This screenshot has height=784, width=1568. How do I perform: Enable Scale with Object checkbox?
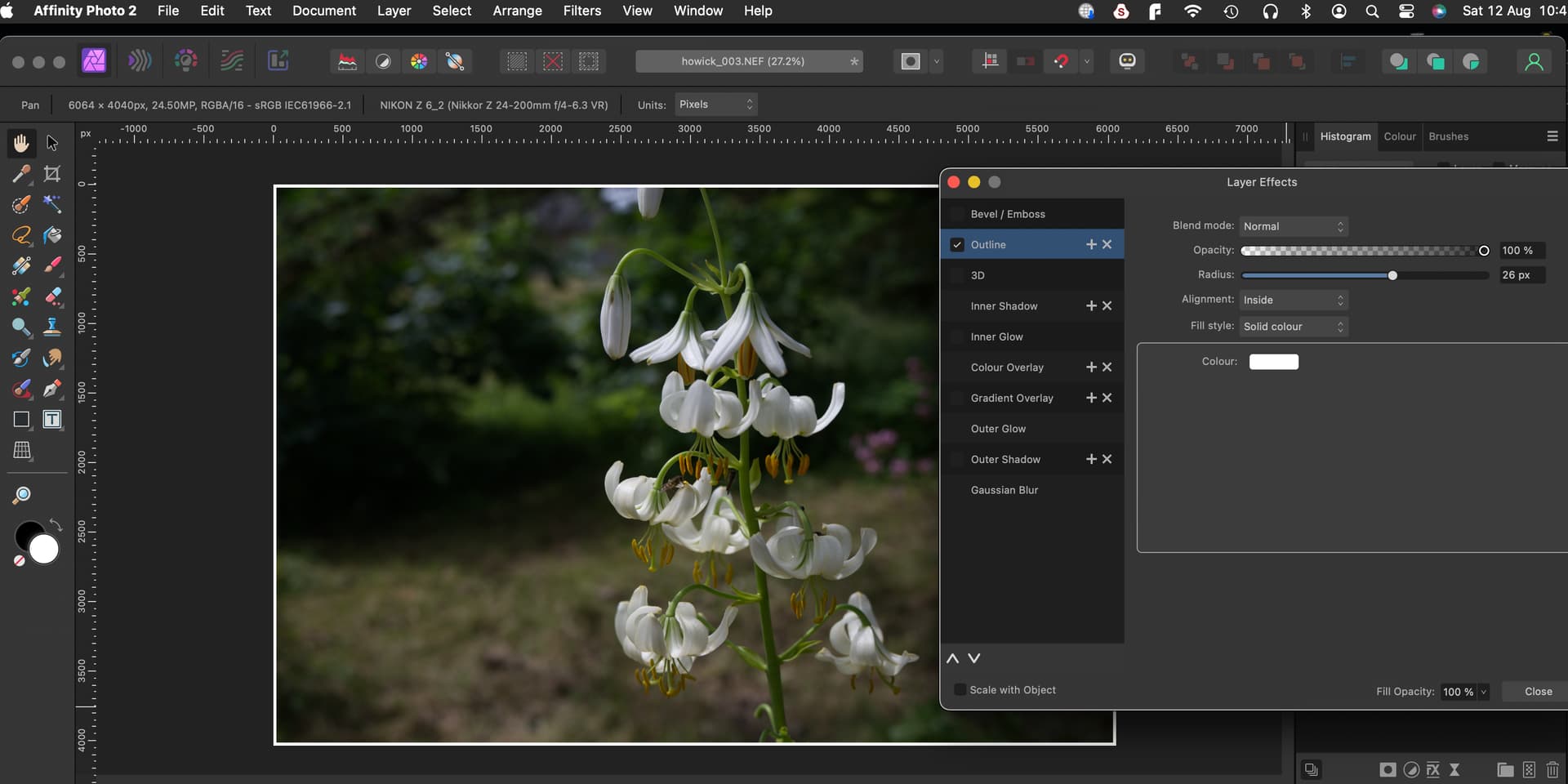pos(960,690)
